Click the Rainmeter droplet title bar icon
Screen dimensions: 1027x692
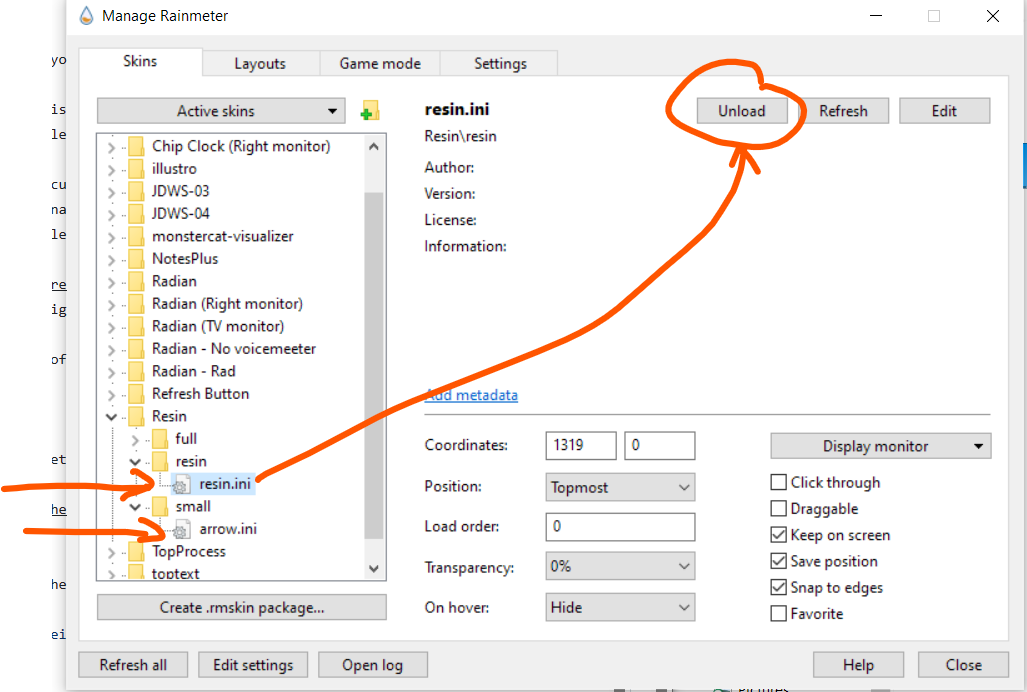86,15
